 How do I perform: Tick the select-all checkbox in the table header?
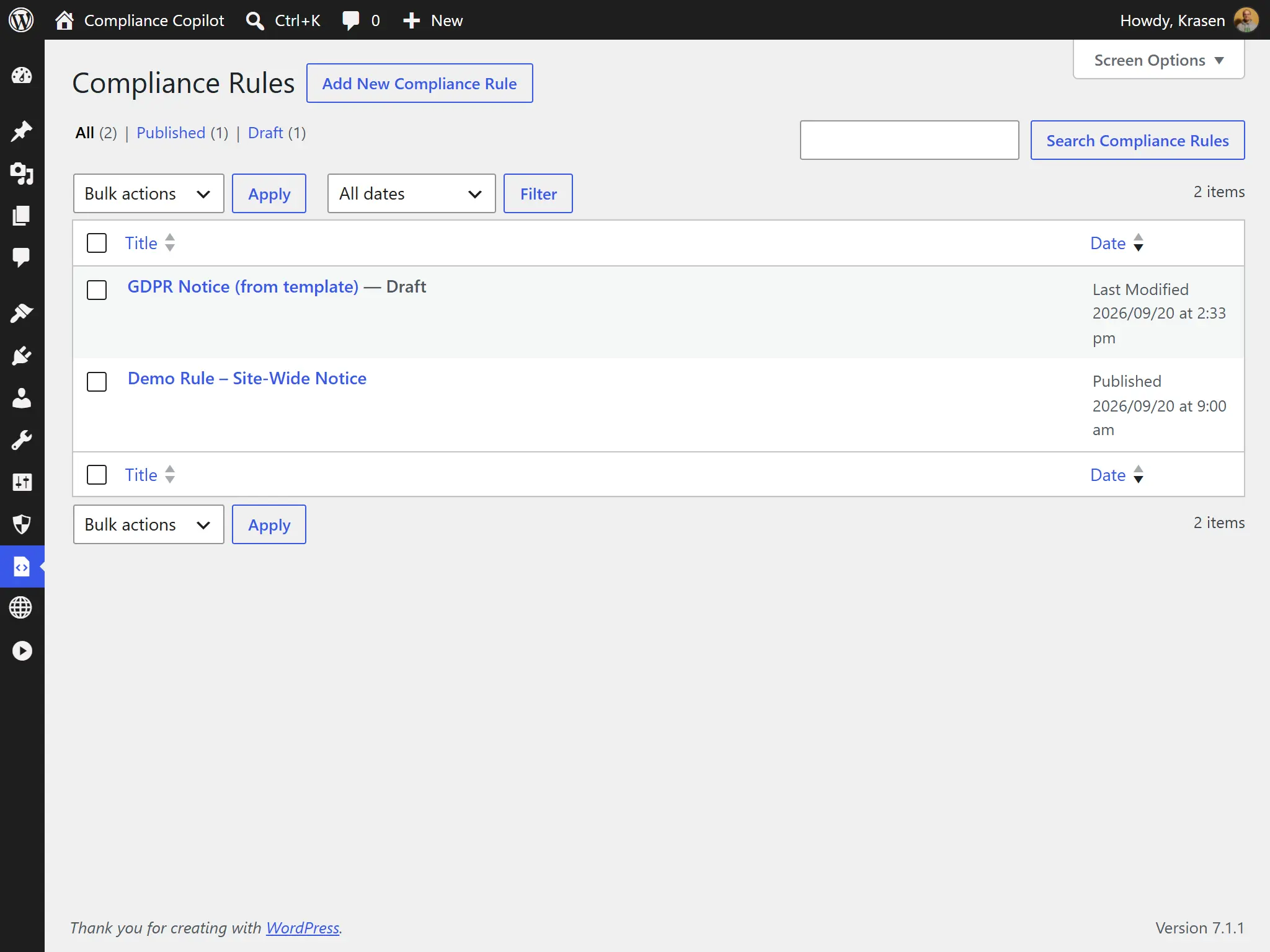click(97, 243)
